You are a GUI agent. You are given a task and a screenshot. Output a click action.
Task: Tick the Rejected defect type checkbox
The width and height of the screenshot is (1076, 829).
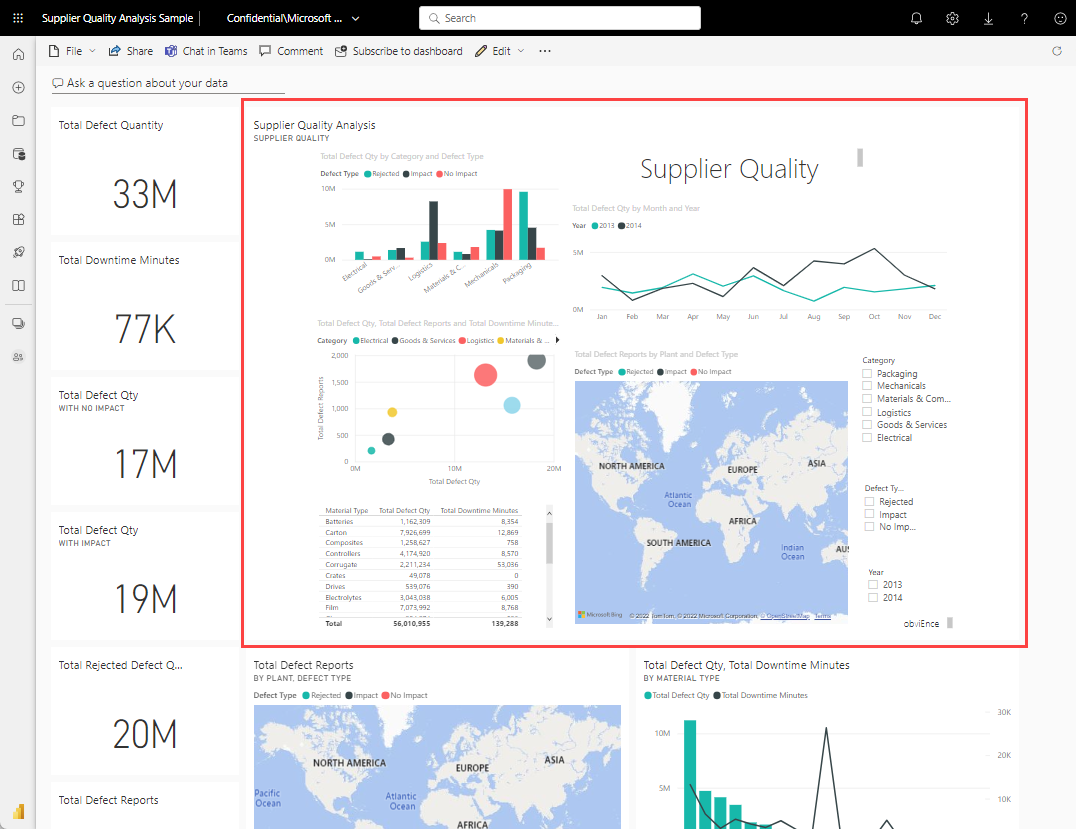click(x=870, y=502)
